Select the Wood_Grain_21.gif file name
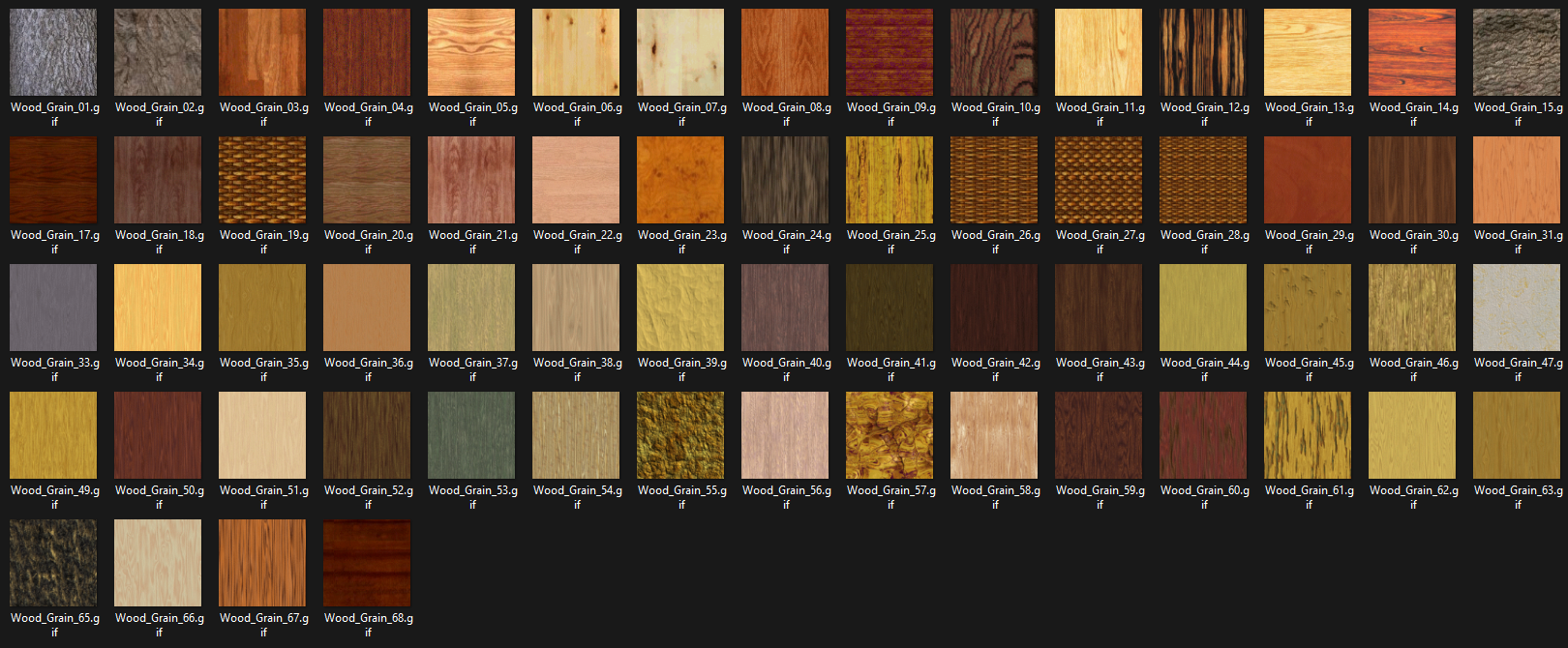Image resolution: width=1568 pixels, height=648 pixels. click(x=472, y=242)
